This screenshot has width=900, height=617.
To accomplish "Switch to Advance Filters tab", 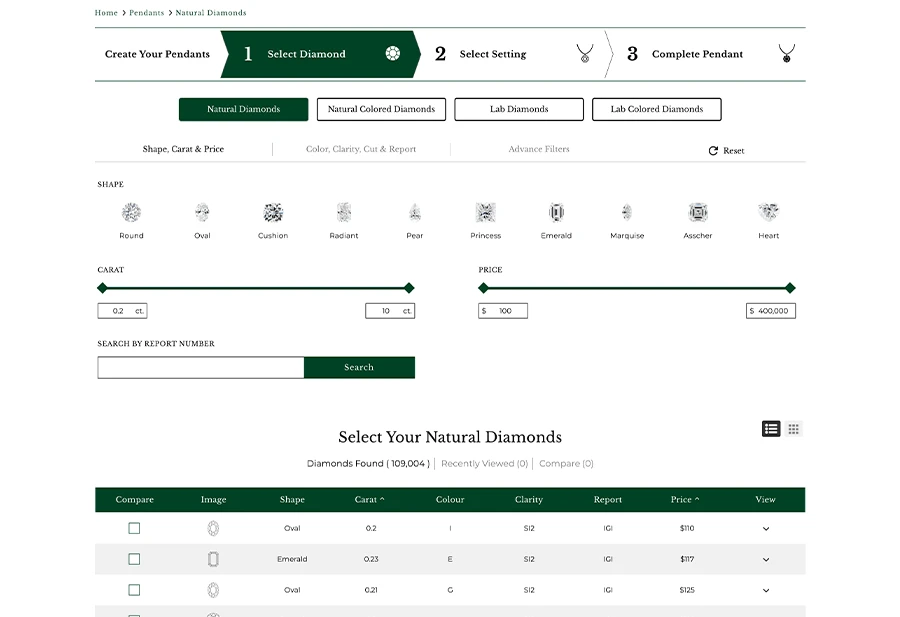I will coord(539,149).
